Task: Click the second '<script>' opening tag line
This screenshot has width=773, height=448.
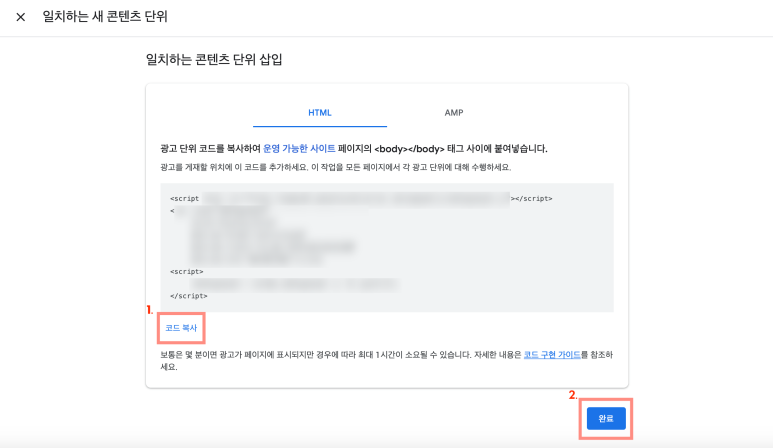Action: (187, 272)
